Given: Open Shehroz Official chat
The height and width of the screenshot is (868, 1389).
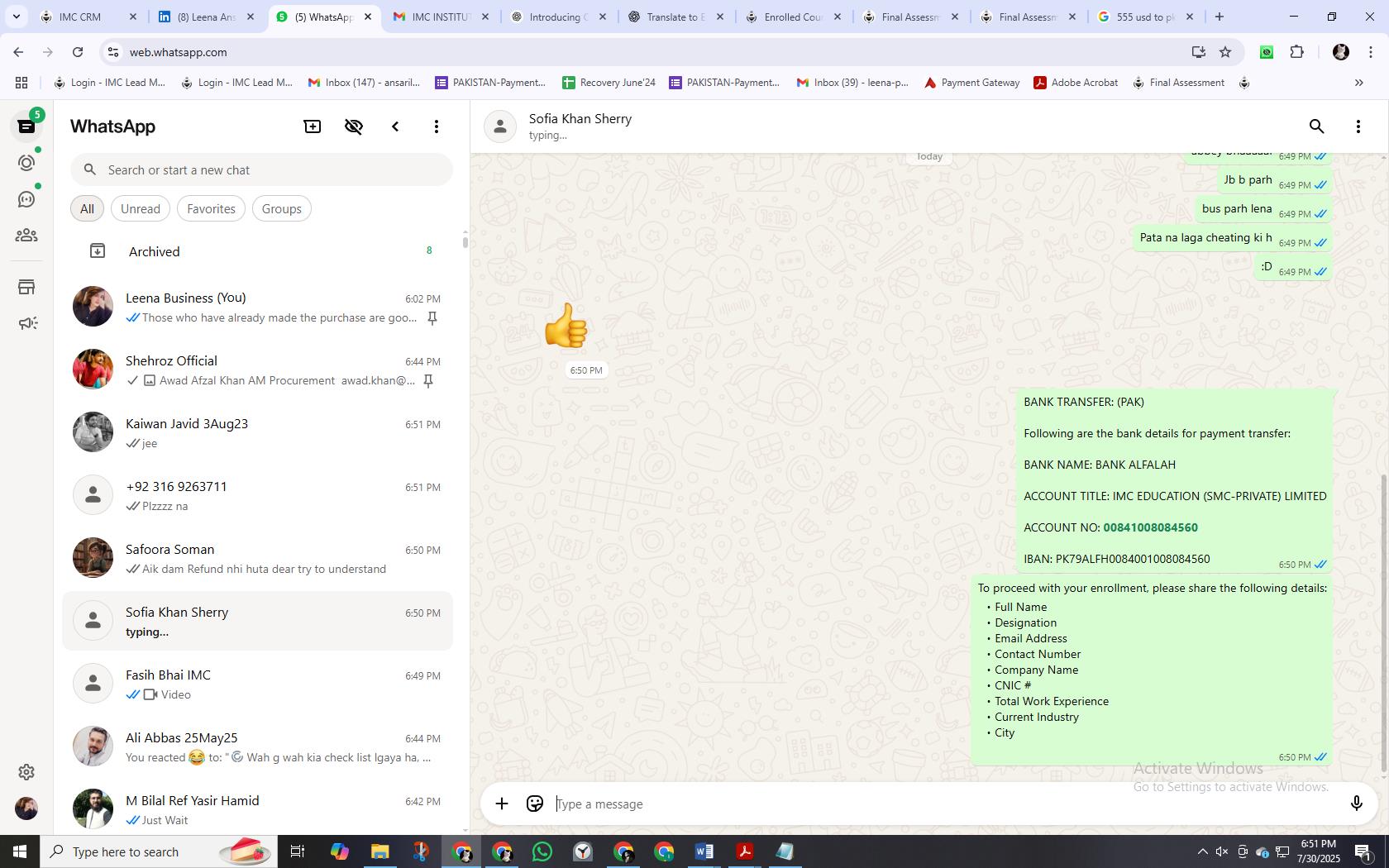Looking at the screenshot, I should [258, 370].
